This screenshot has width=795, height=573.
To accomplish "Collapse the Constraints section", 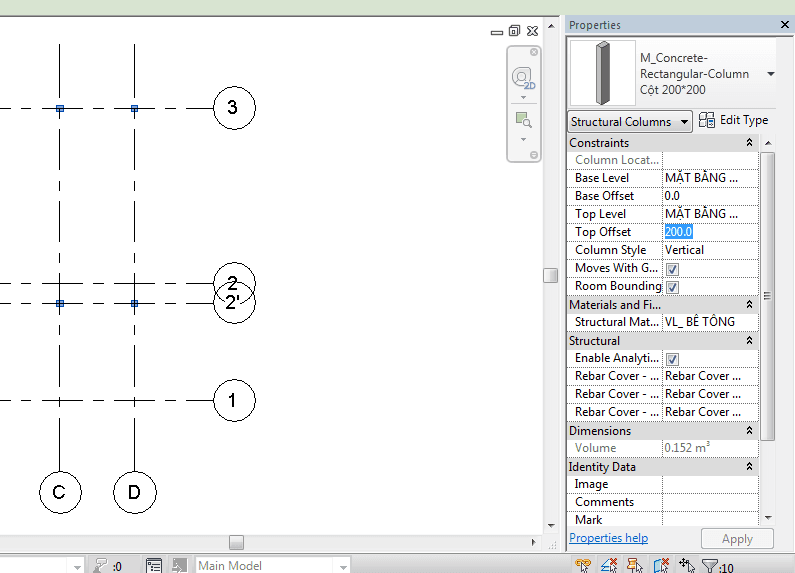I will click(x=749, y=142).
